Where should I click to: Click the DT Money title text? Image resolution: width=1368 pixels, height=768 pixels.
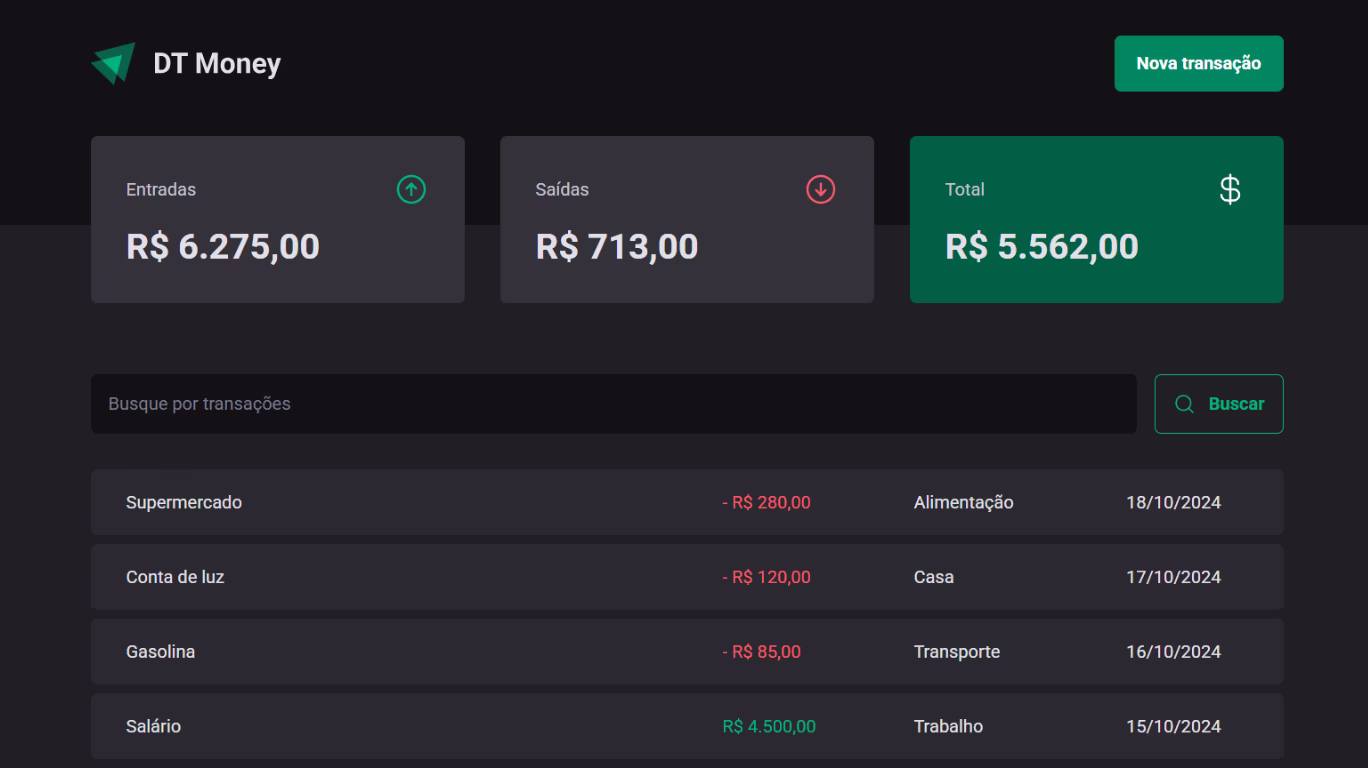pyautogui.click(x=217, y=64)
